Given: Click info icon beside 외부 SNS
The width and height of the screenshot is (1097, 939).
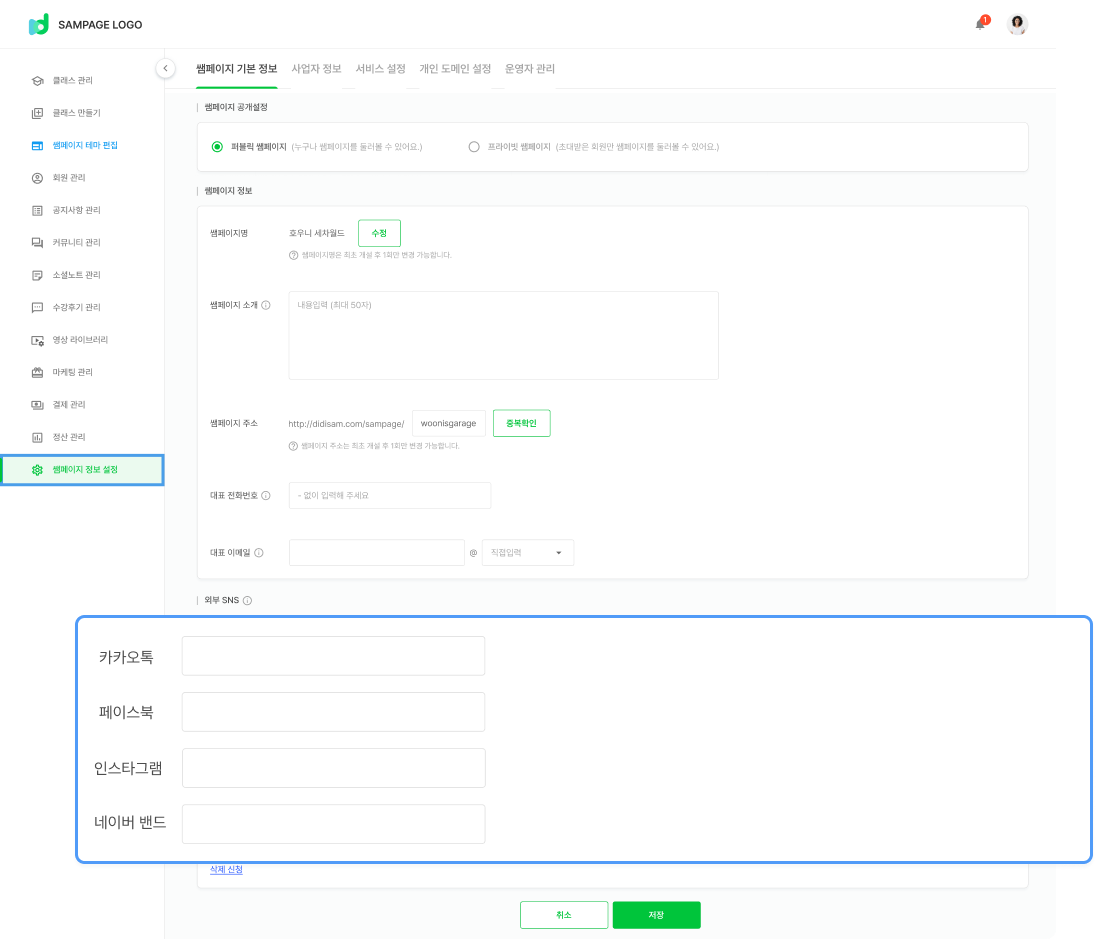Looking at the screenshot, I should 247,601.
